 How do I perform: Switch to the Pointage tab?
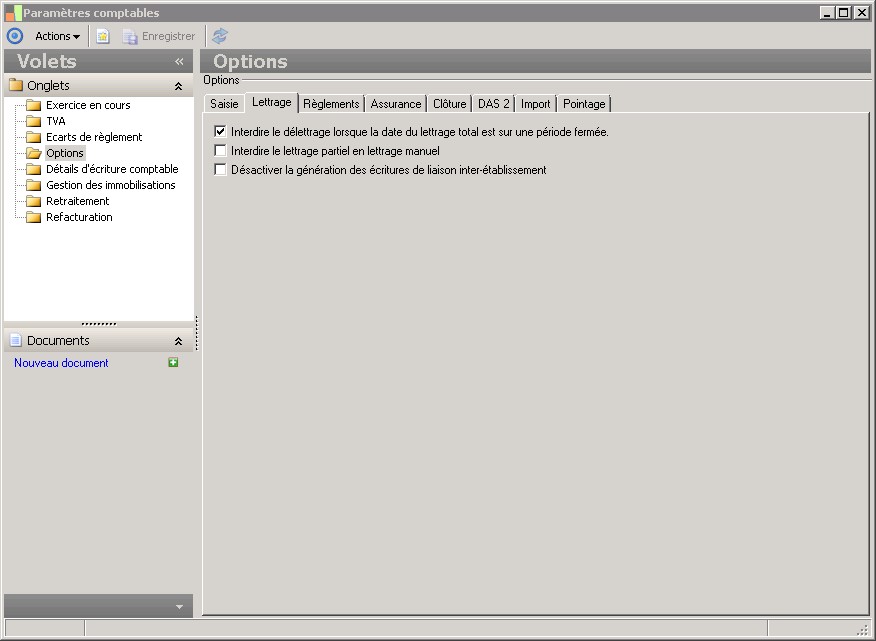[x=584, y=104]
